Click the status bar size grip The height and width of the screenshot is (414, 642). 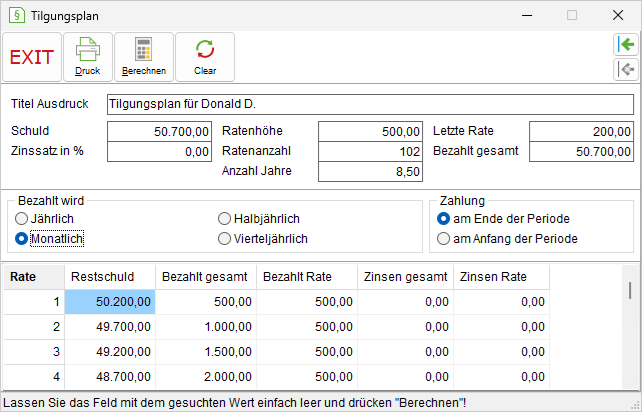[635, 405]
